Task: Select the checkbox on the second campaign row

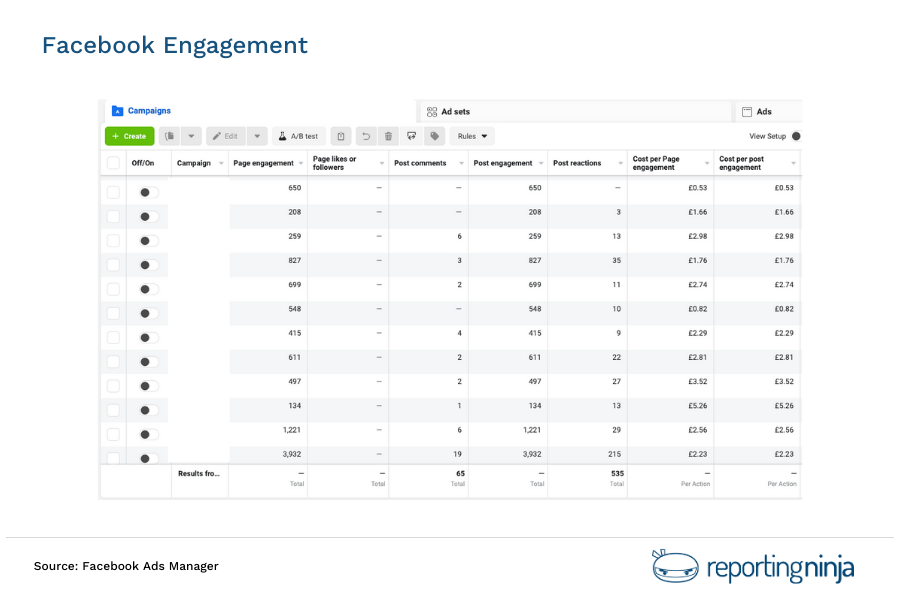Action: (x=113, y=215)
